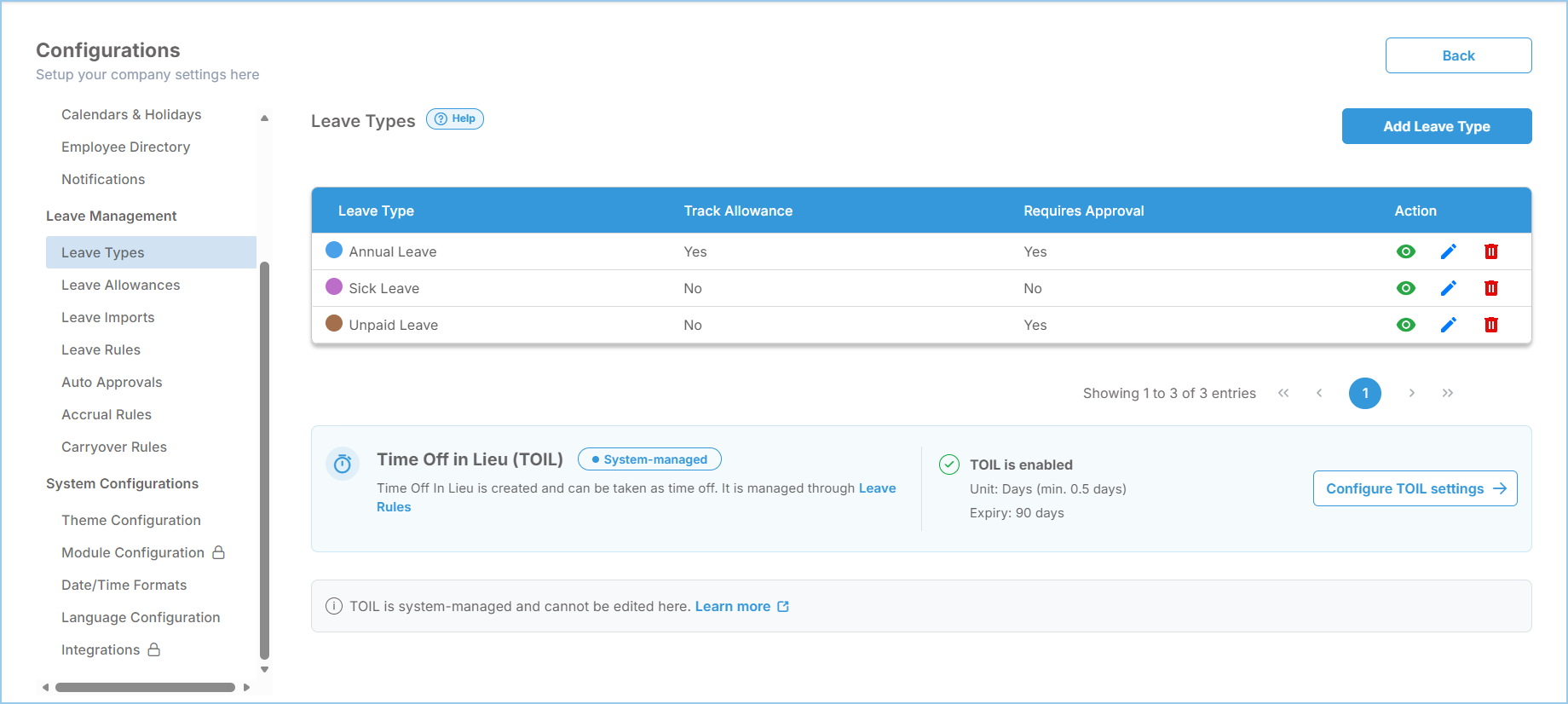This screenshot has height=704, width=1568.
Task: Click sidebar scroll down arrow
Action: point(264,670)
